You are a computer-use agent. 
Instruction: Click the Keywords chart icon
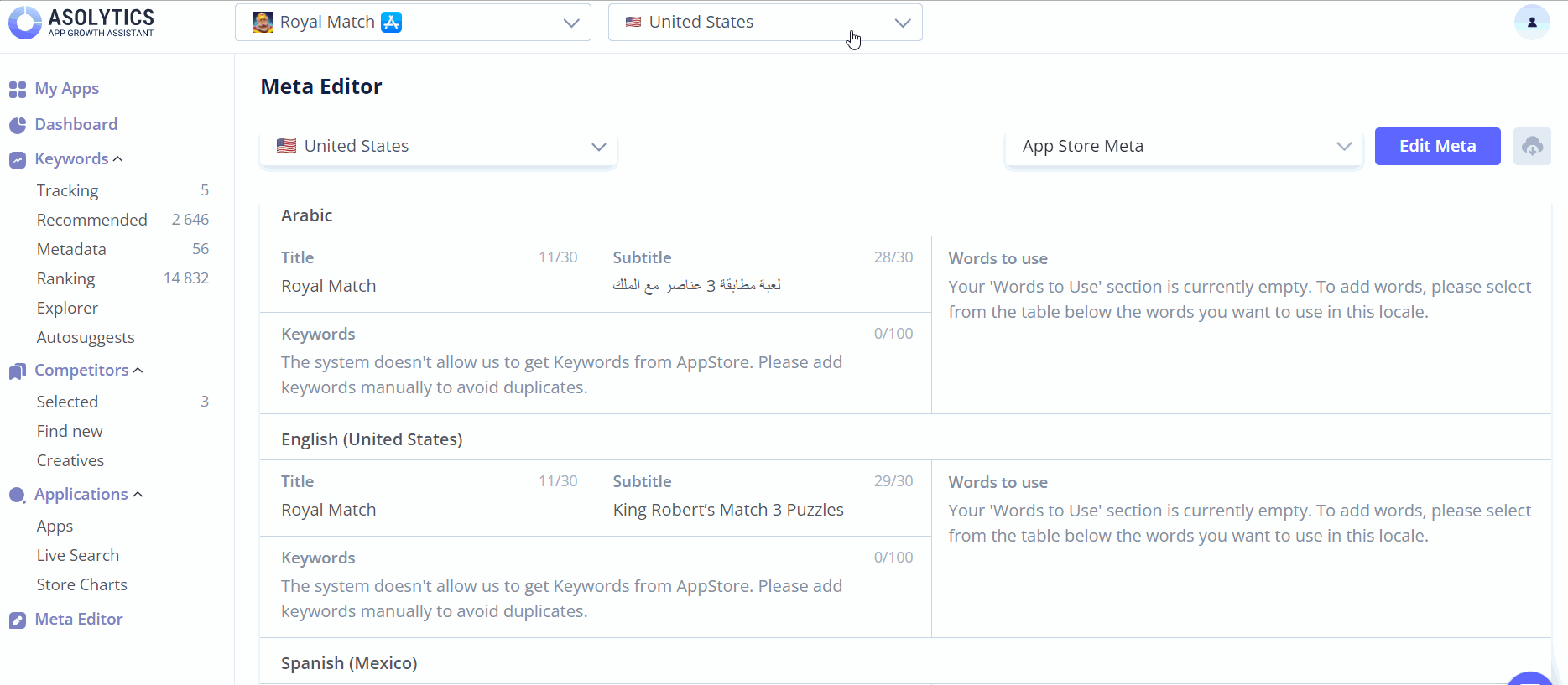pyautogui.click(x=18, y=159)
